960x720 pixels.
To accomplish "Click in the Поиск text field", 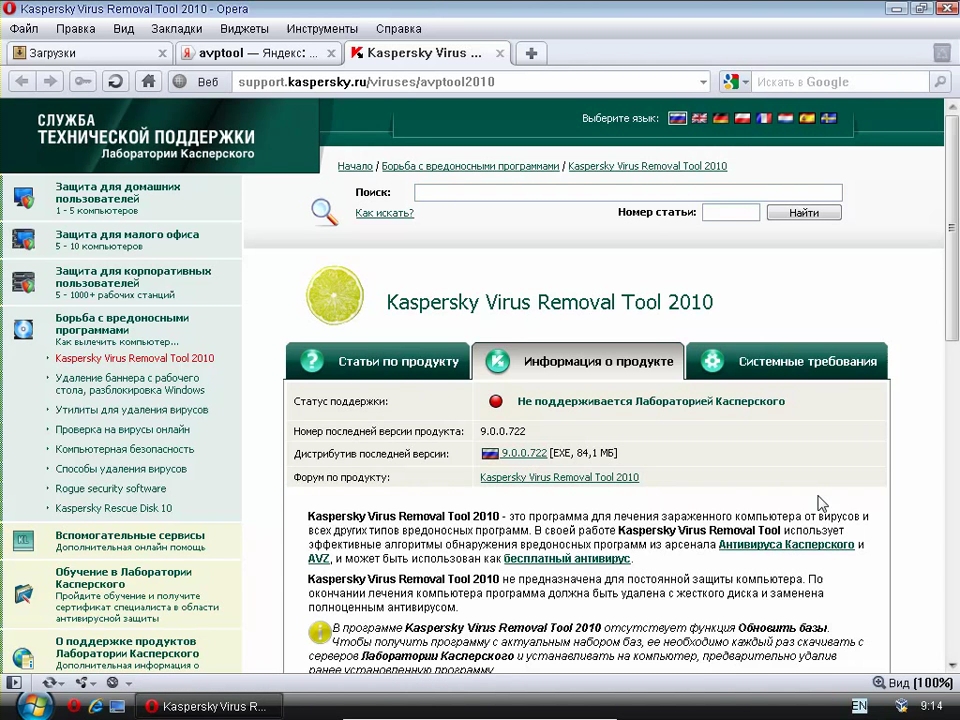I will click(x=627, y=193).
